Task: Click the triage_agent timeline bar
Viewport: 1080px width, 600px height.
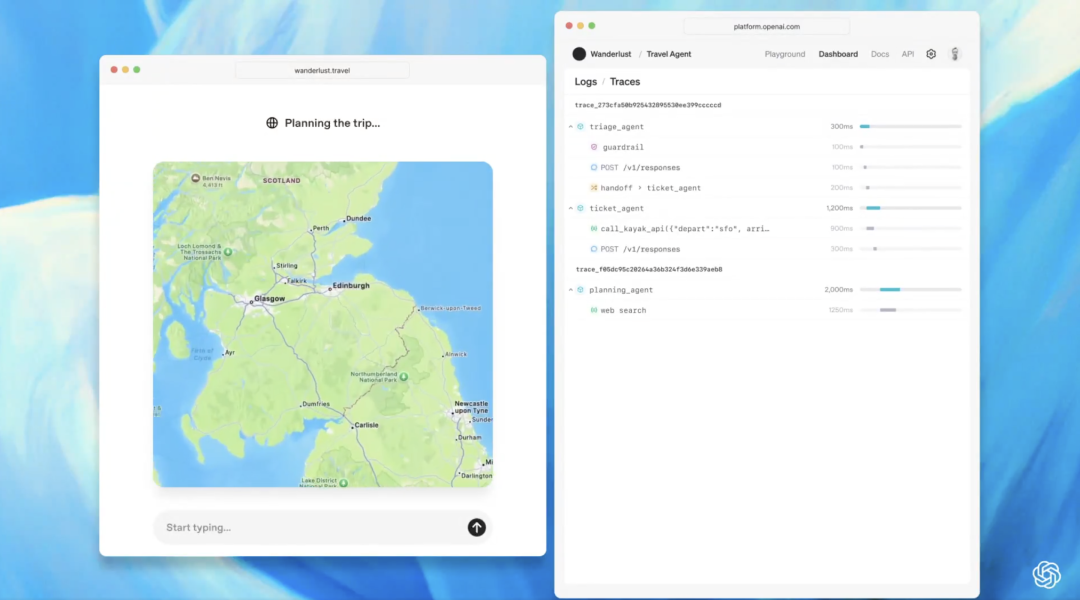Action: click(x=911, y=127)
